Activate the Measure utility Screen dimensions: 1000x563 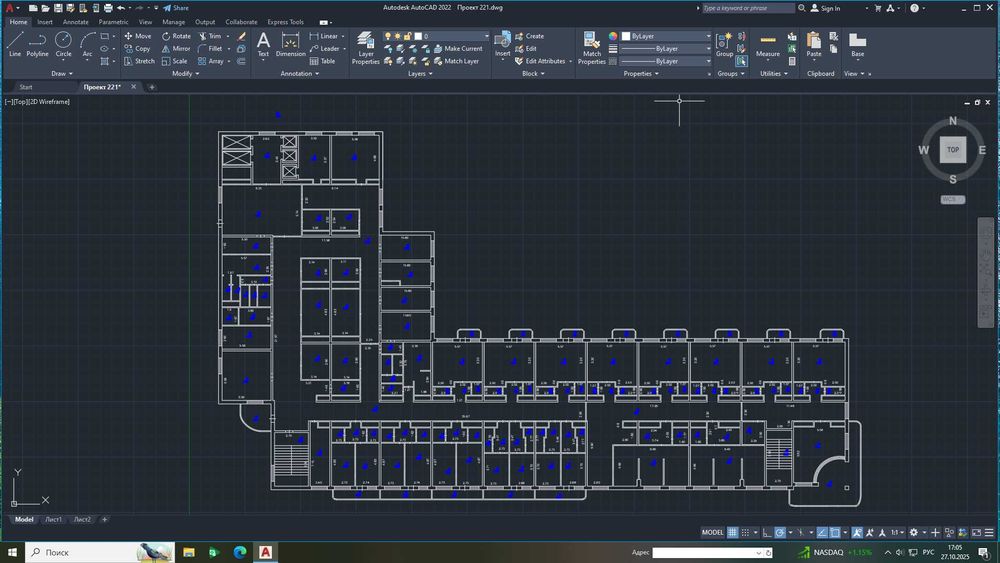click(768, 44)
